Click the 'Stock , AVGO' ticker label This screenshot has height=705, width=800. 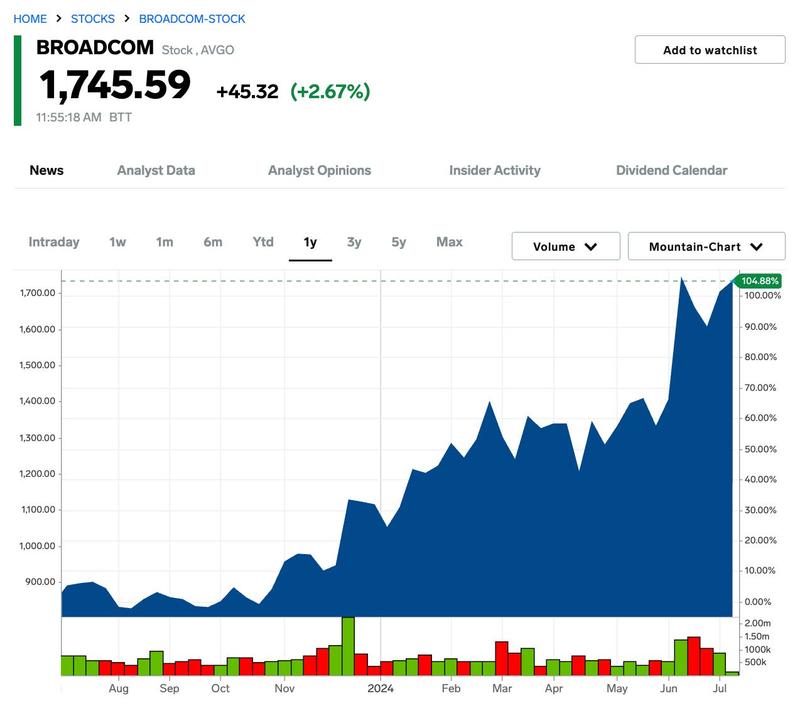point(198,50)
